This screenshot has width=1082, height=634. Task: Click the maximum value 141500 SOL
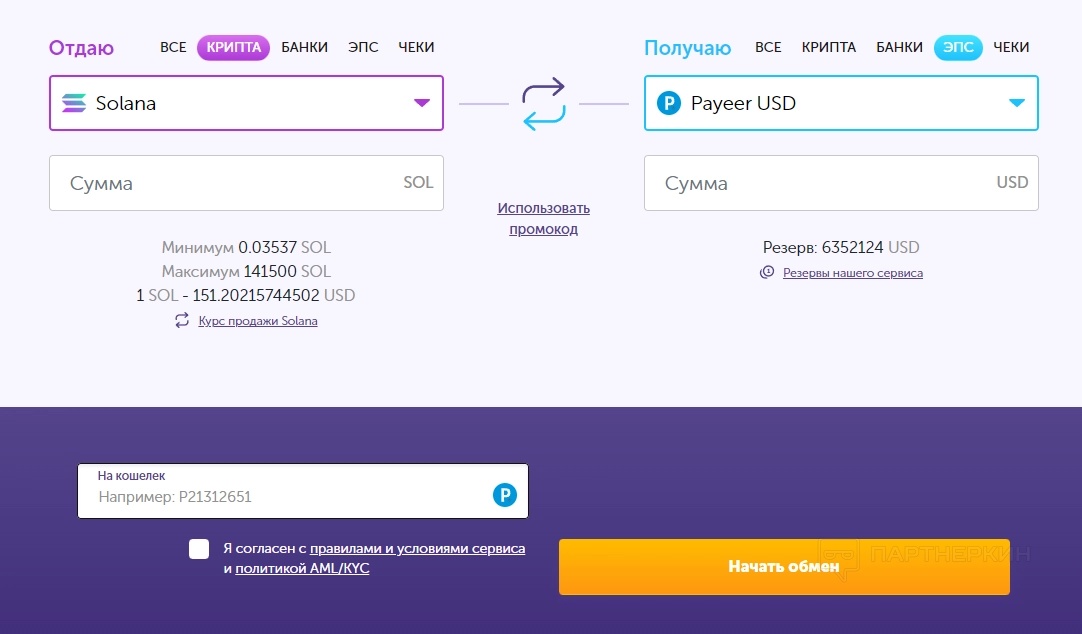pyautogui.click(x=287, y=271)
